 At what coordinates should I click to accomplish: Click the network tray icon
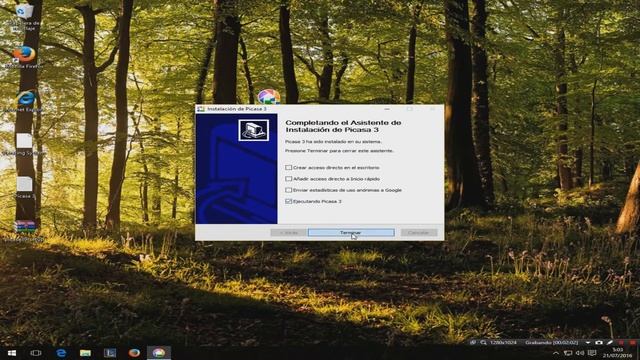click(x=568, y=353)
